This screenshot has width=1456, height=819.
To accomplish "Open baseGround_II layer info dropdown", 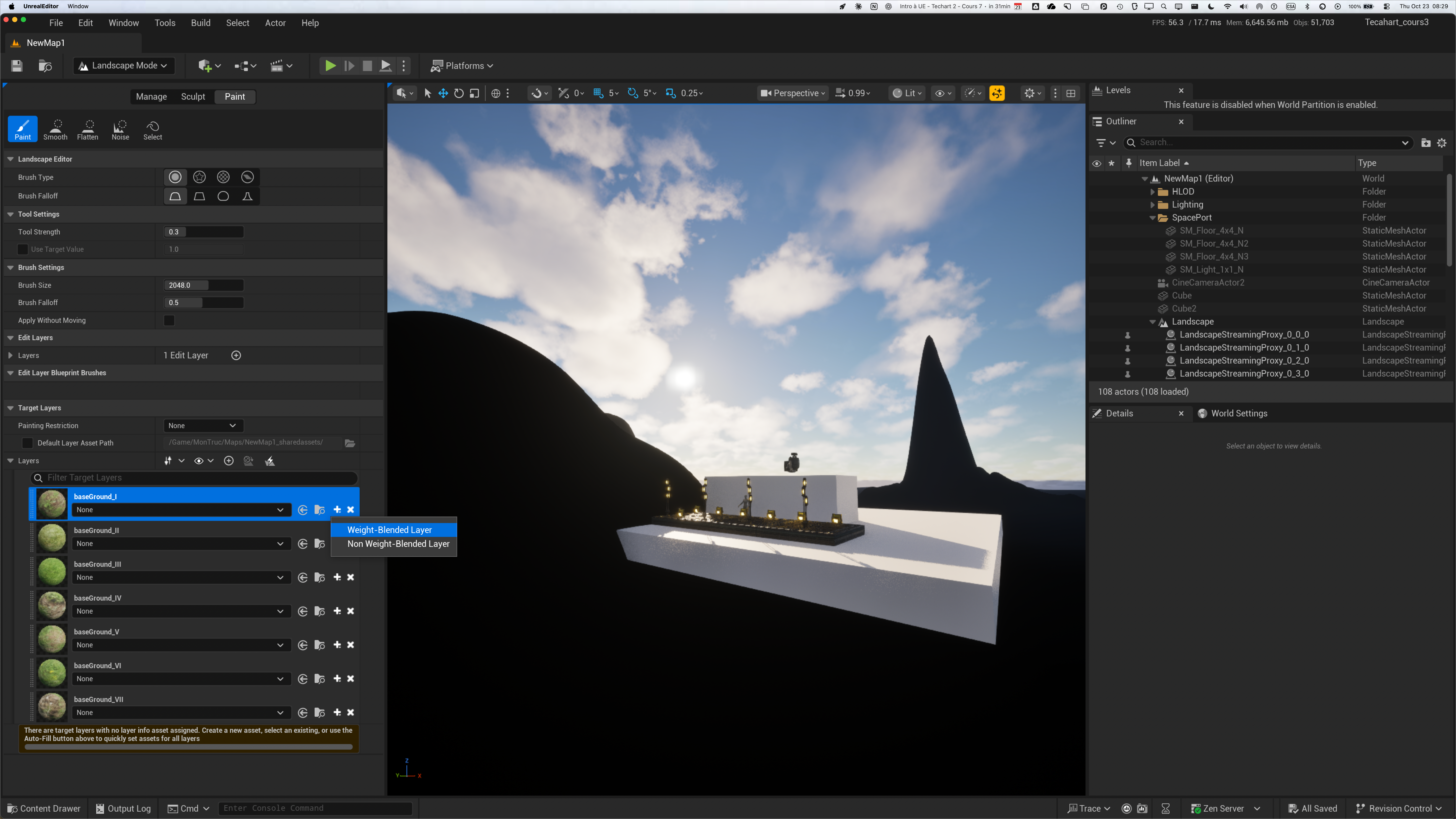I will pyautogui.click(x=181, y=544).
